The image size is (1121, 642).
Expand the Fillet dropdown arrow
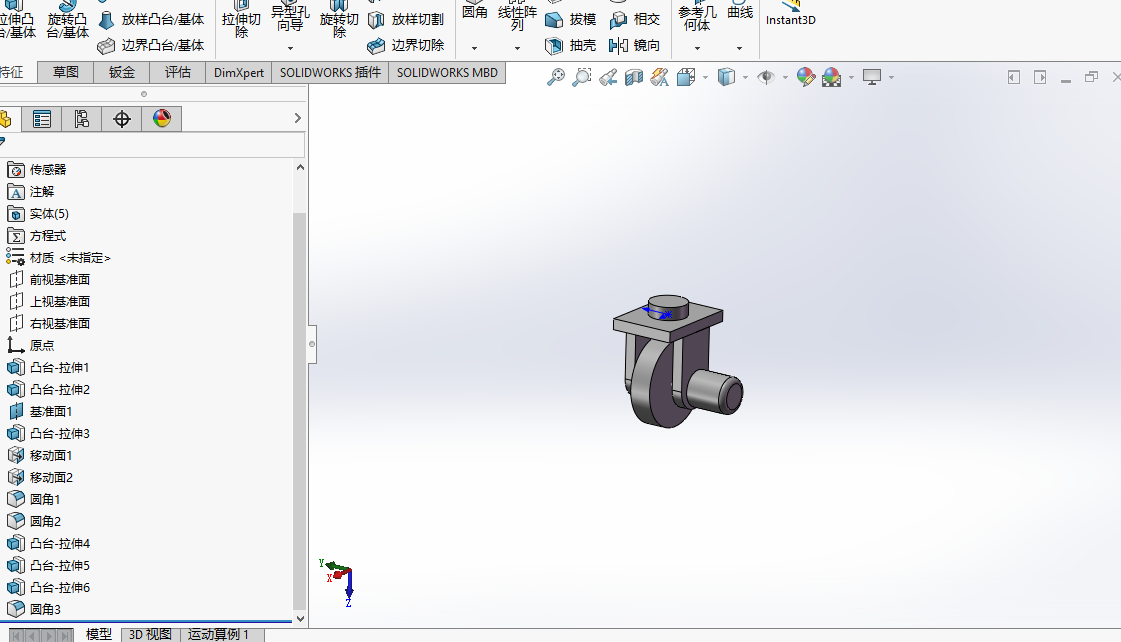tap(474, 48)
